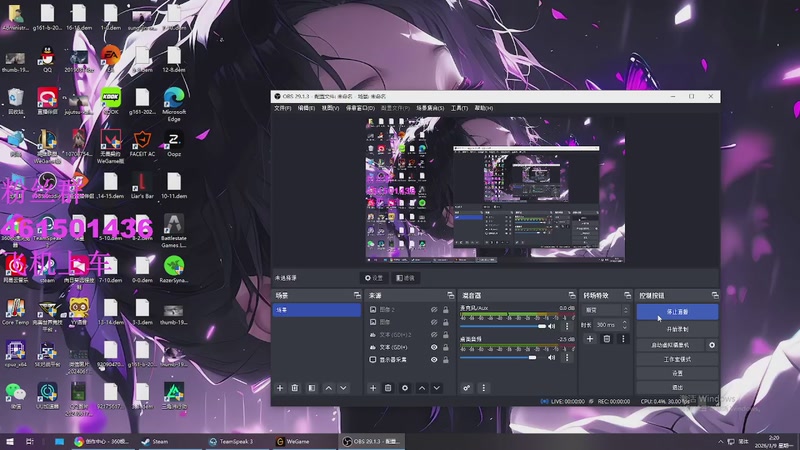The height and width of the screenshot is (450, 800).
Task: Open source 设置 button on toolbar
Action: click(x=374, y=278)
